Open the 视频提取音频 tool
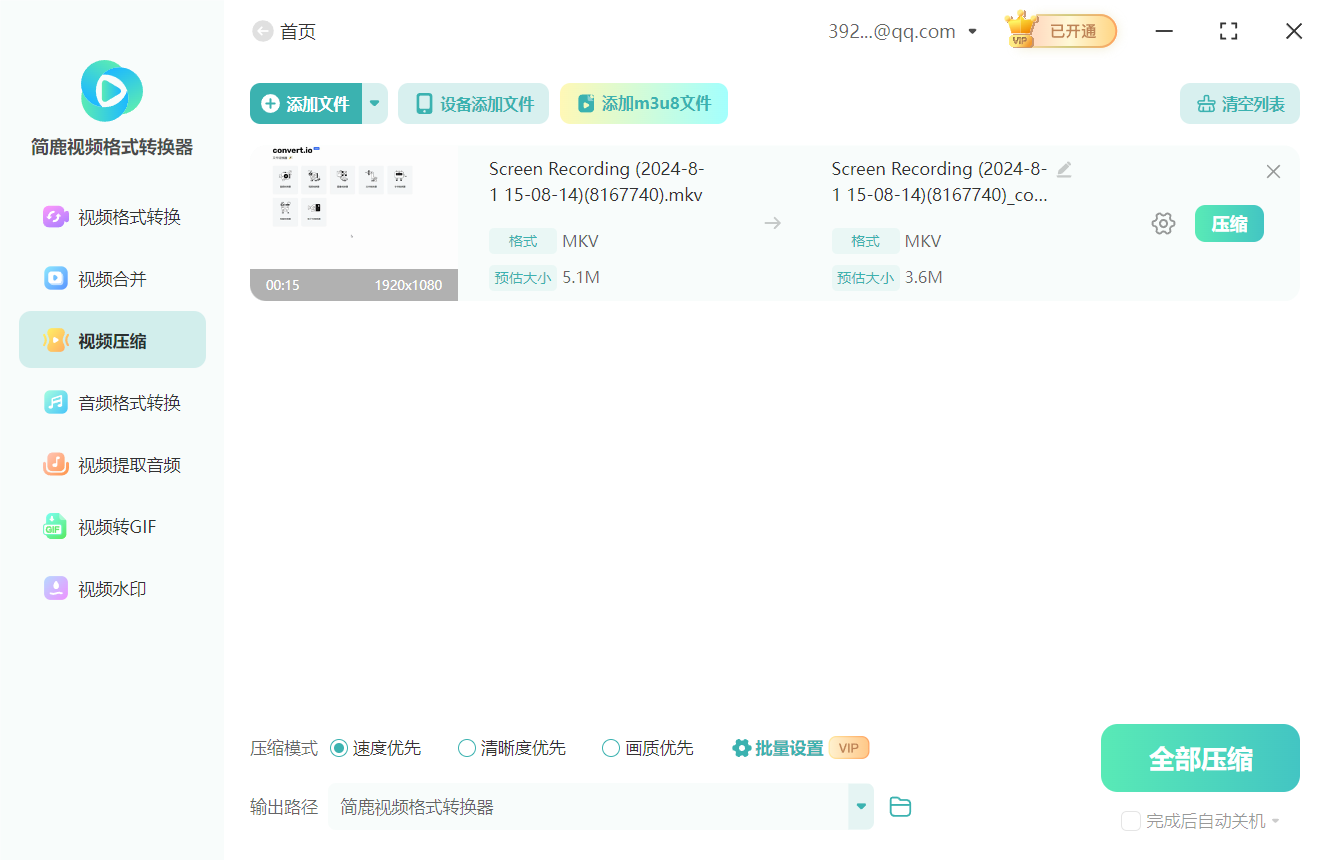This screenshot has height=860, width=1326. point(112,464)
